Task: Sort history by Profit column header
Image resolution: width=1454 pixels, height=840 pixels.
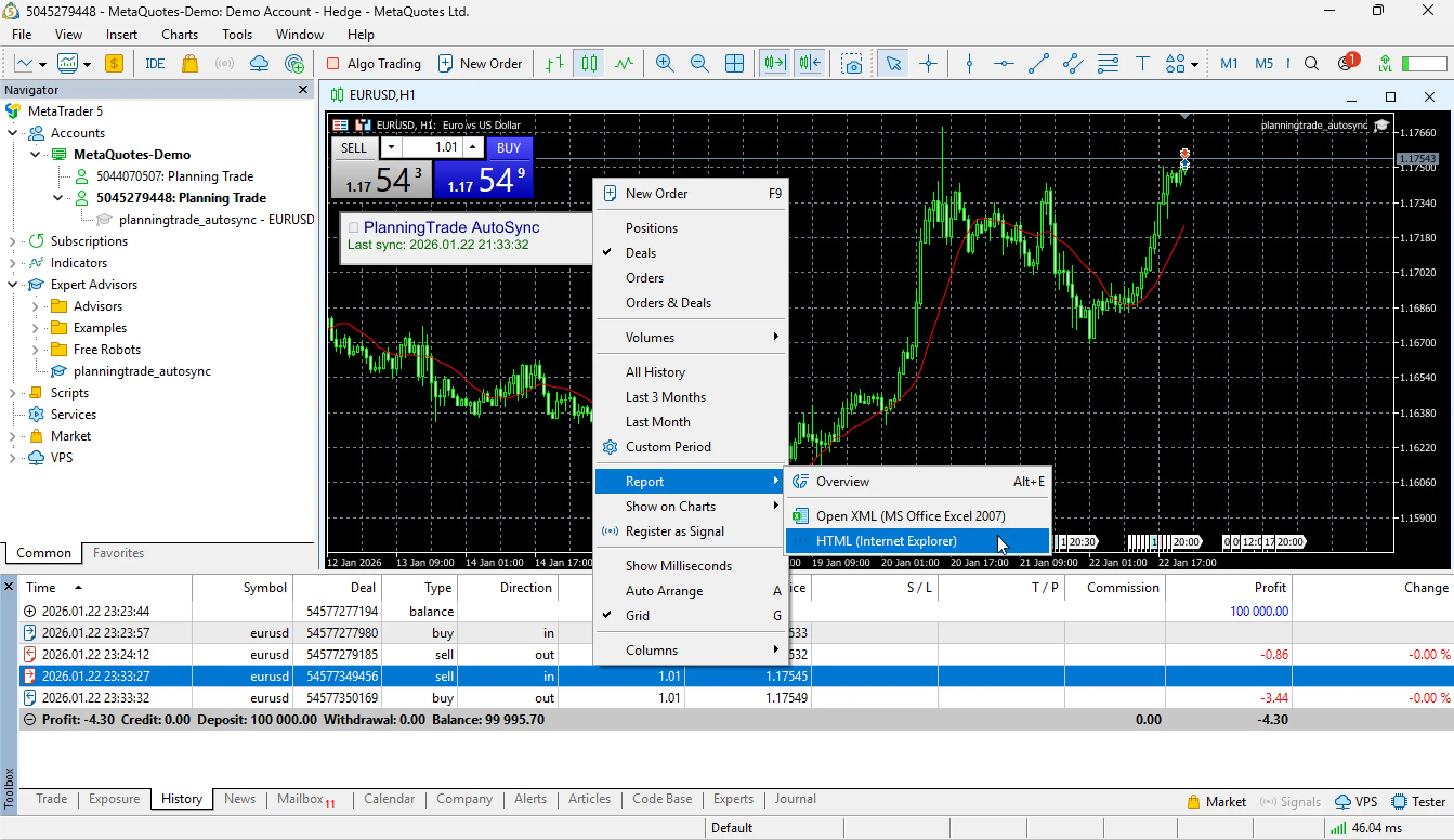Action: tap(1228, 587)
